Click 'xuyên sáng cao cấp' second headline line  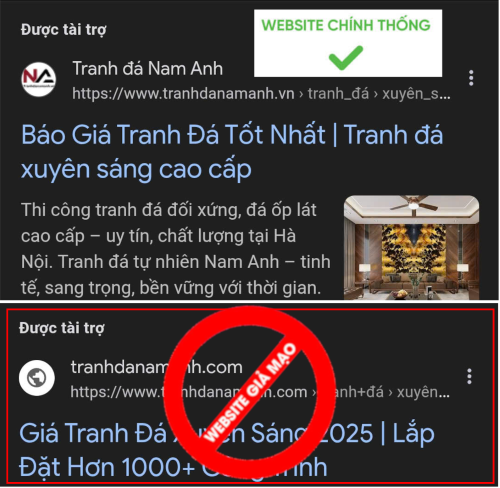pyautogui.click(x=136, y=169)
